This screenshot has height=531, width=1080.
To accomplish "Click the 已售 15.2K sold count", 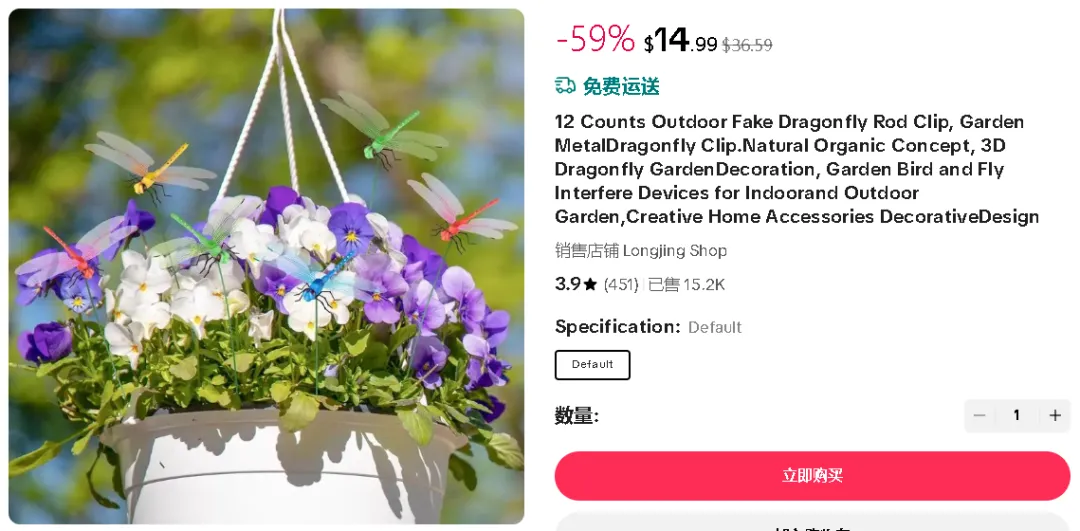I will pos(687,285).
